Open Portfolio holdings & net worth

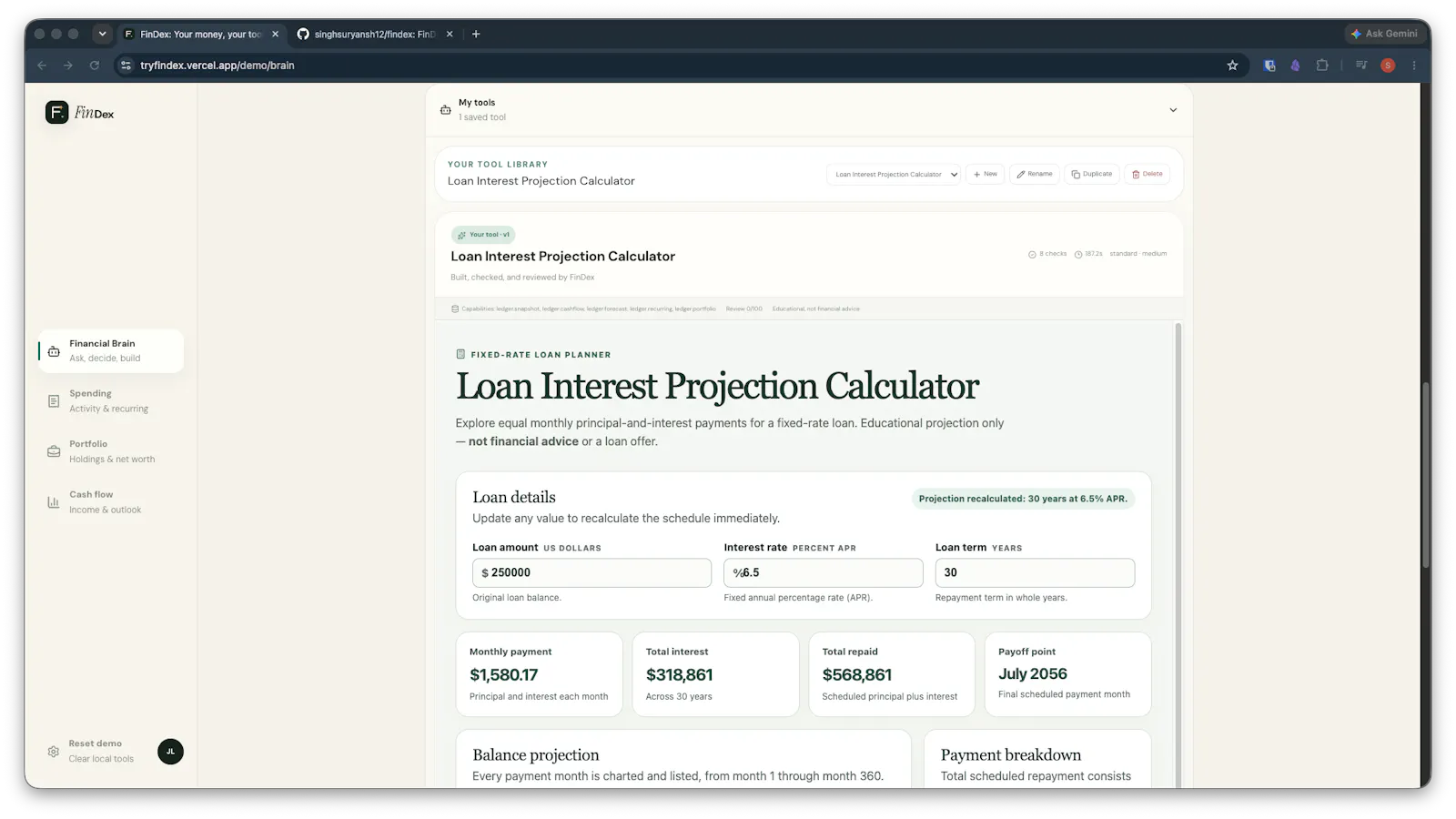111,451
